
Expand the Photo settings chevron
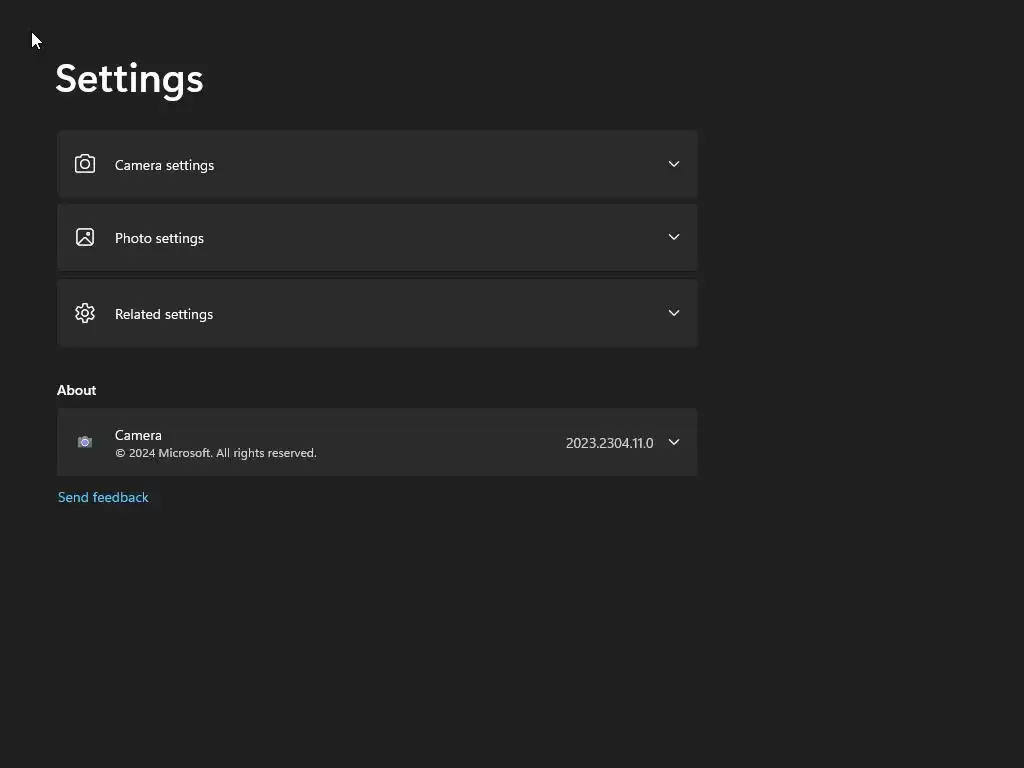(x=674, y=237)
